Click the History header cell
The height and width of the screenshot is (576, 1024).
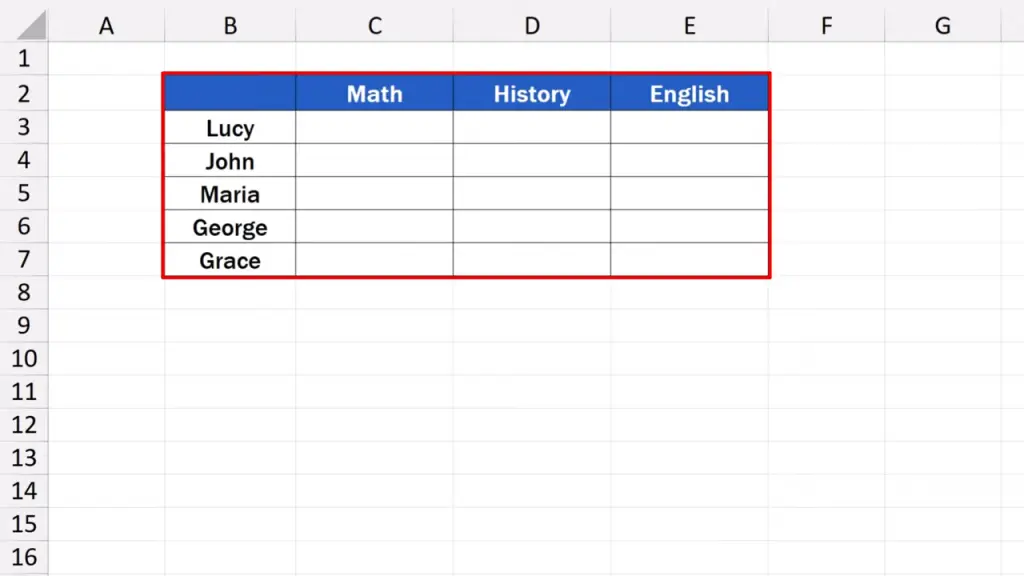click(531, 94)
